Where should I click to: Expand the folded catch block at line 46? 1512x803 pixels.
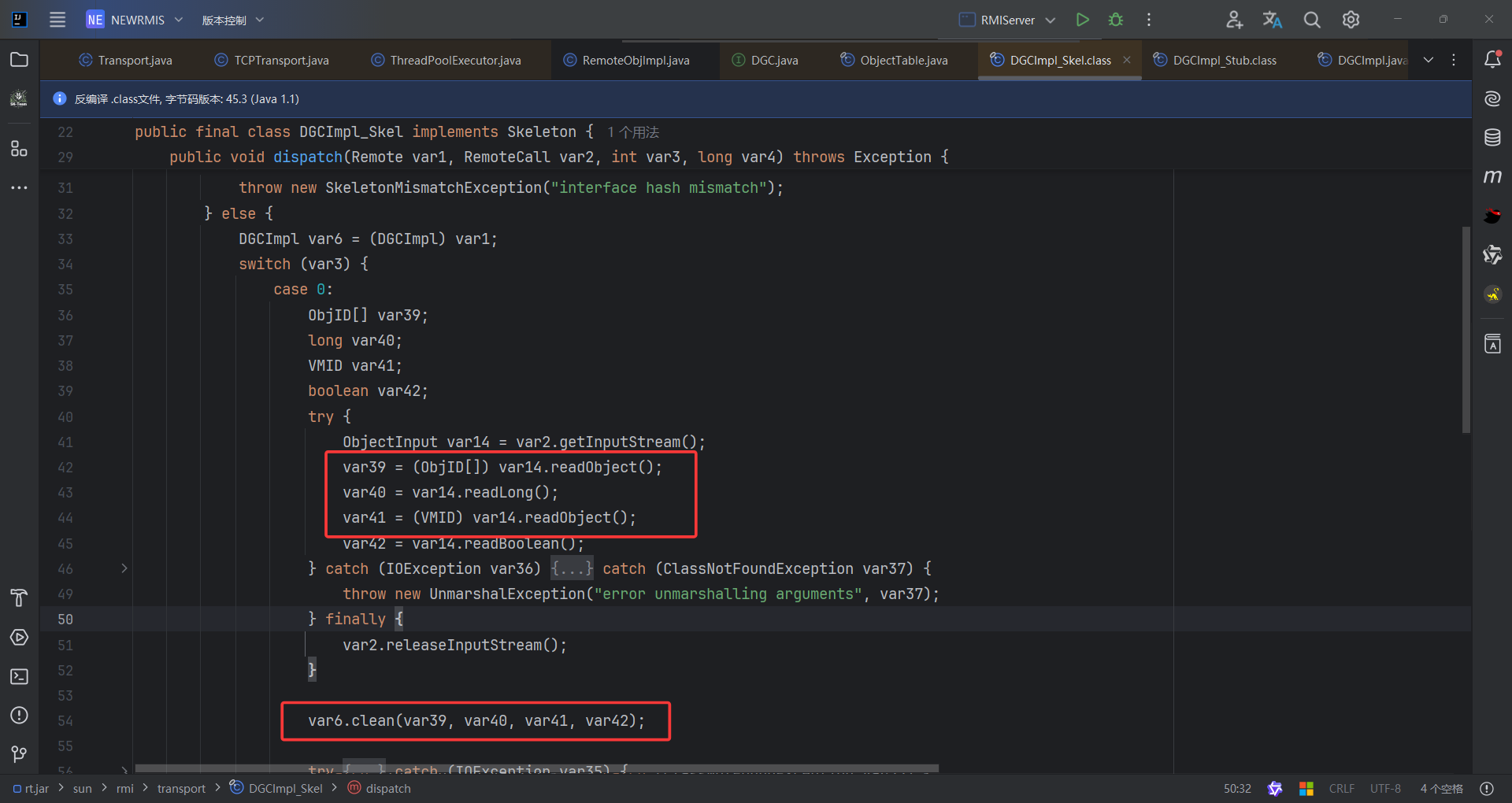coord(124,568)
